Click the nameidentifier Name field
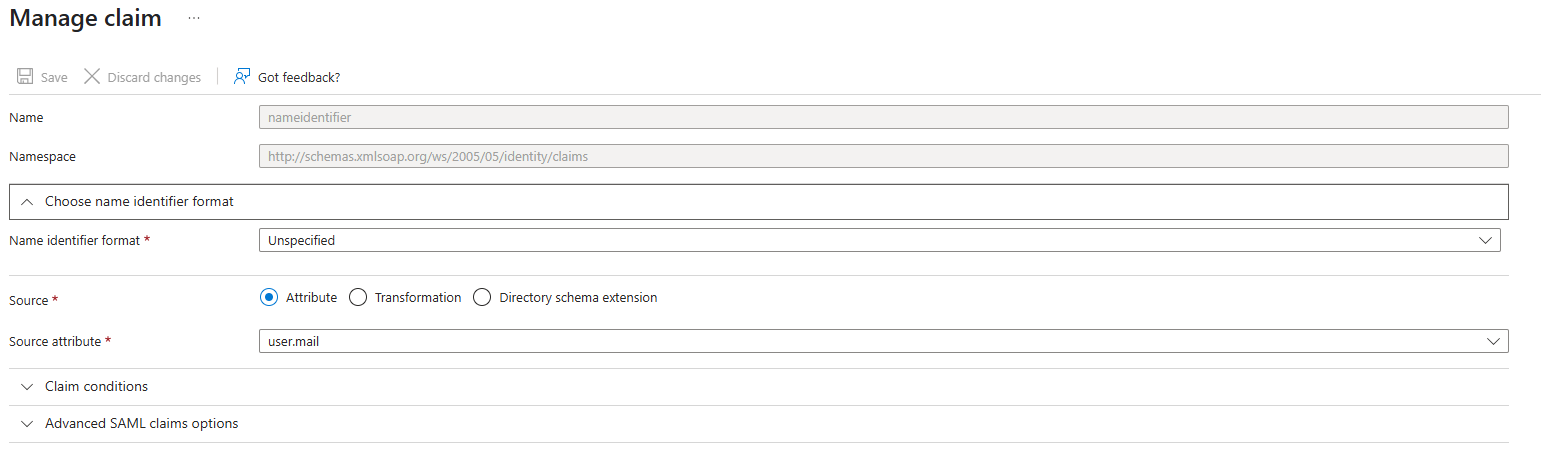The height and width of the screenshot is (472, 1541). (x=884, y=117)
